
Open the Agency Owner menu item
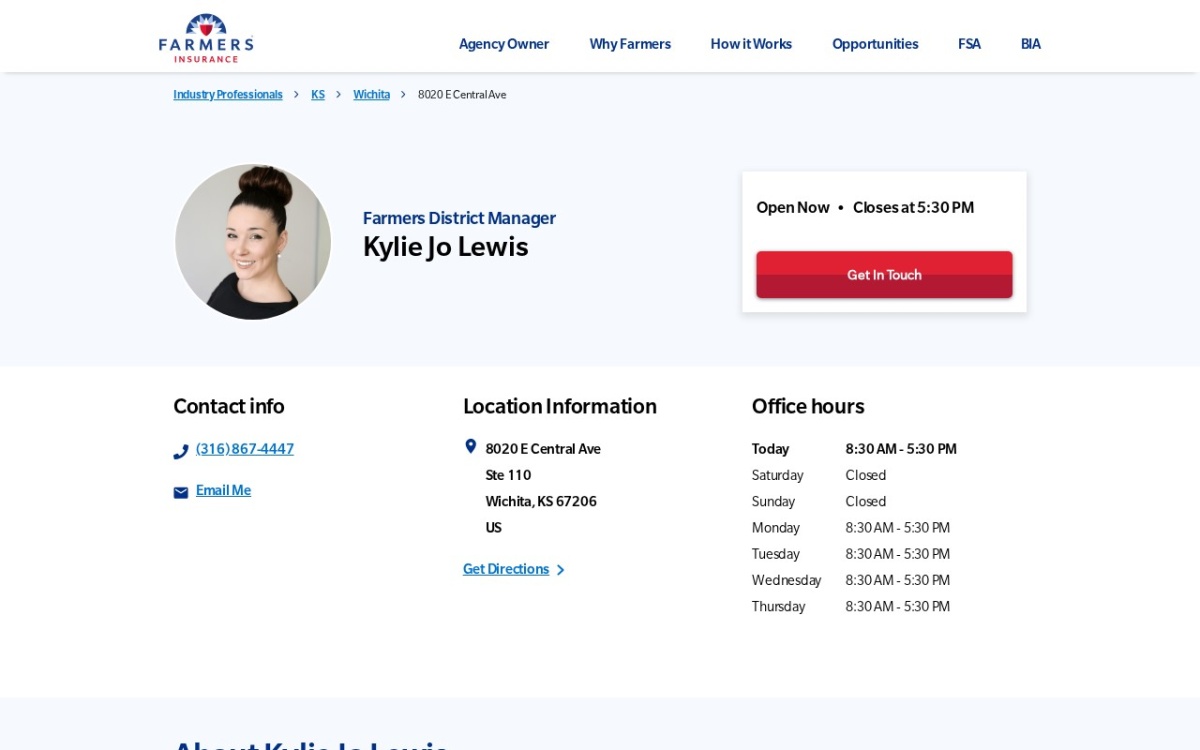tap(504, 44)
